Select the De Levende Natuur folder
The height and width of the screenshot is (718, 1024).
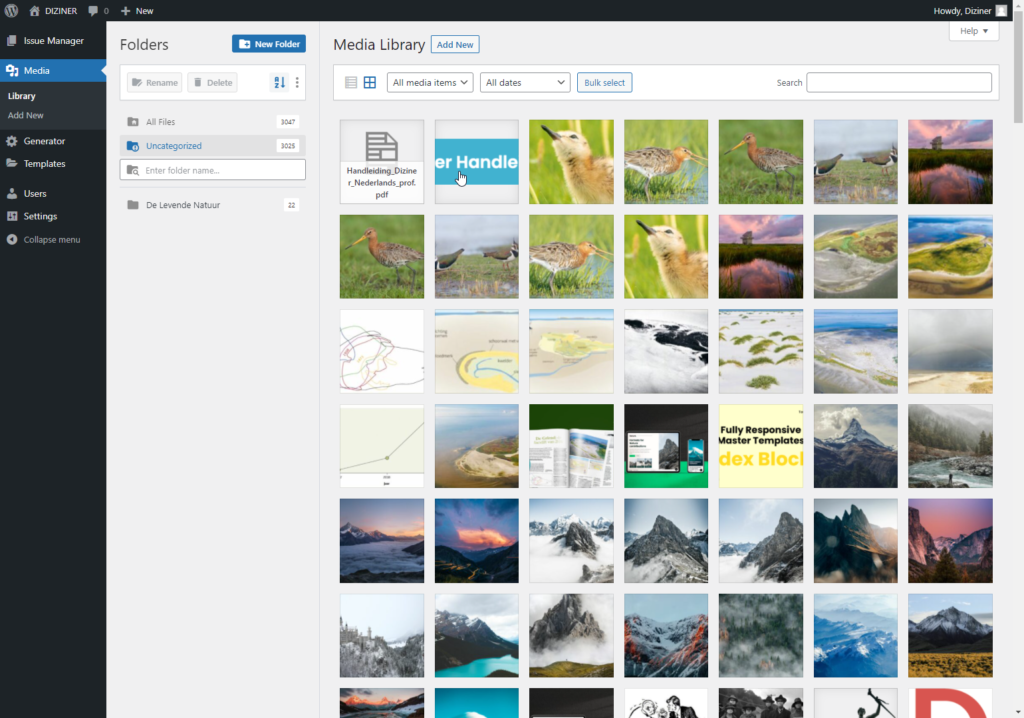(182, 205)
